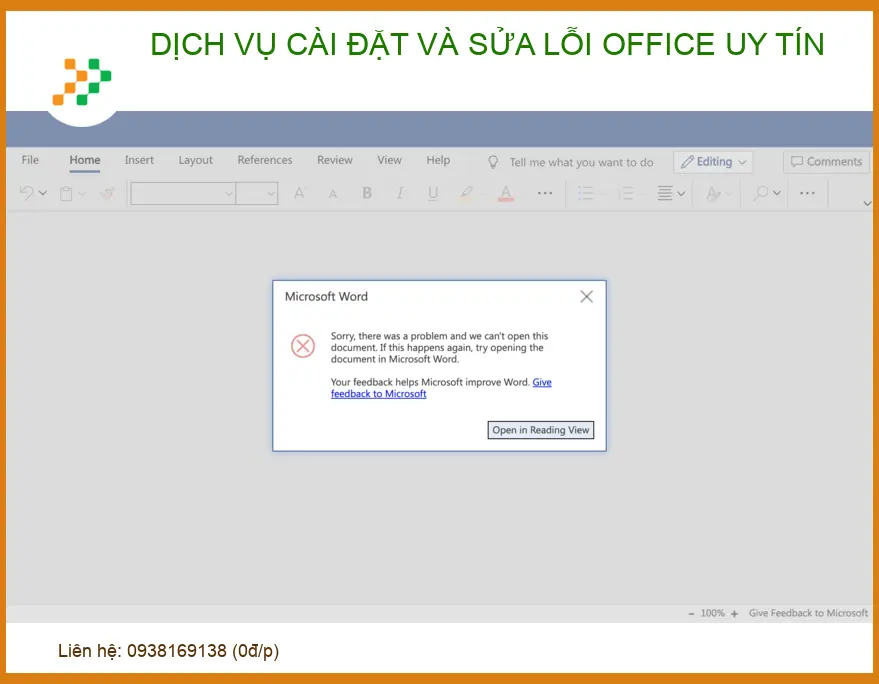Close the Microsoft Word error dialog

pyautogui.click(x=586, y=297)
